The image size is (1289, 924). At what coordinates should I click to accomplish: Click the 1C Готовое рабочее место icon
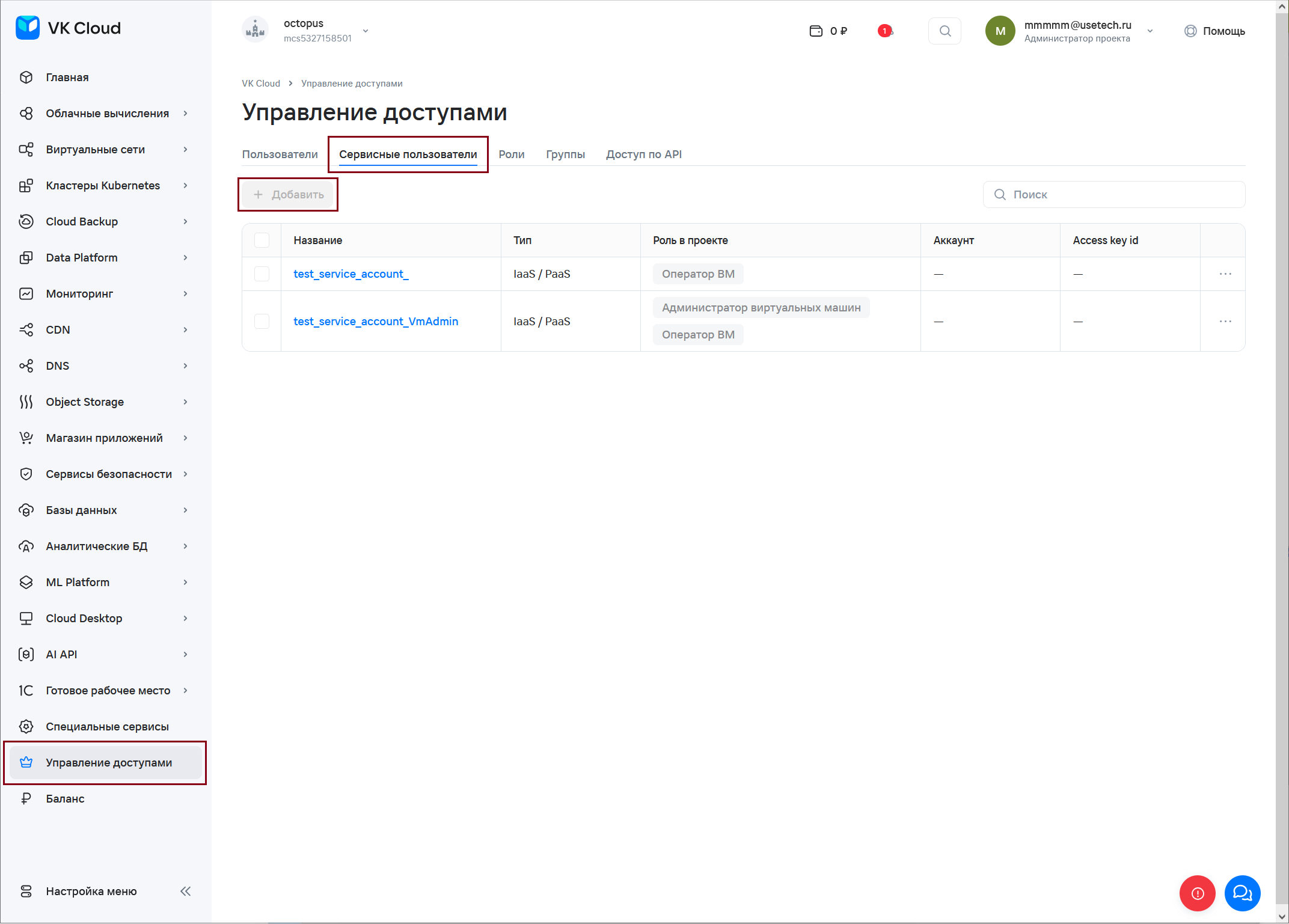tap(26, 691)
